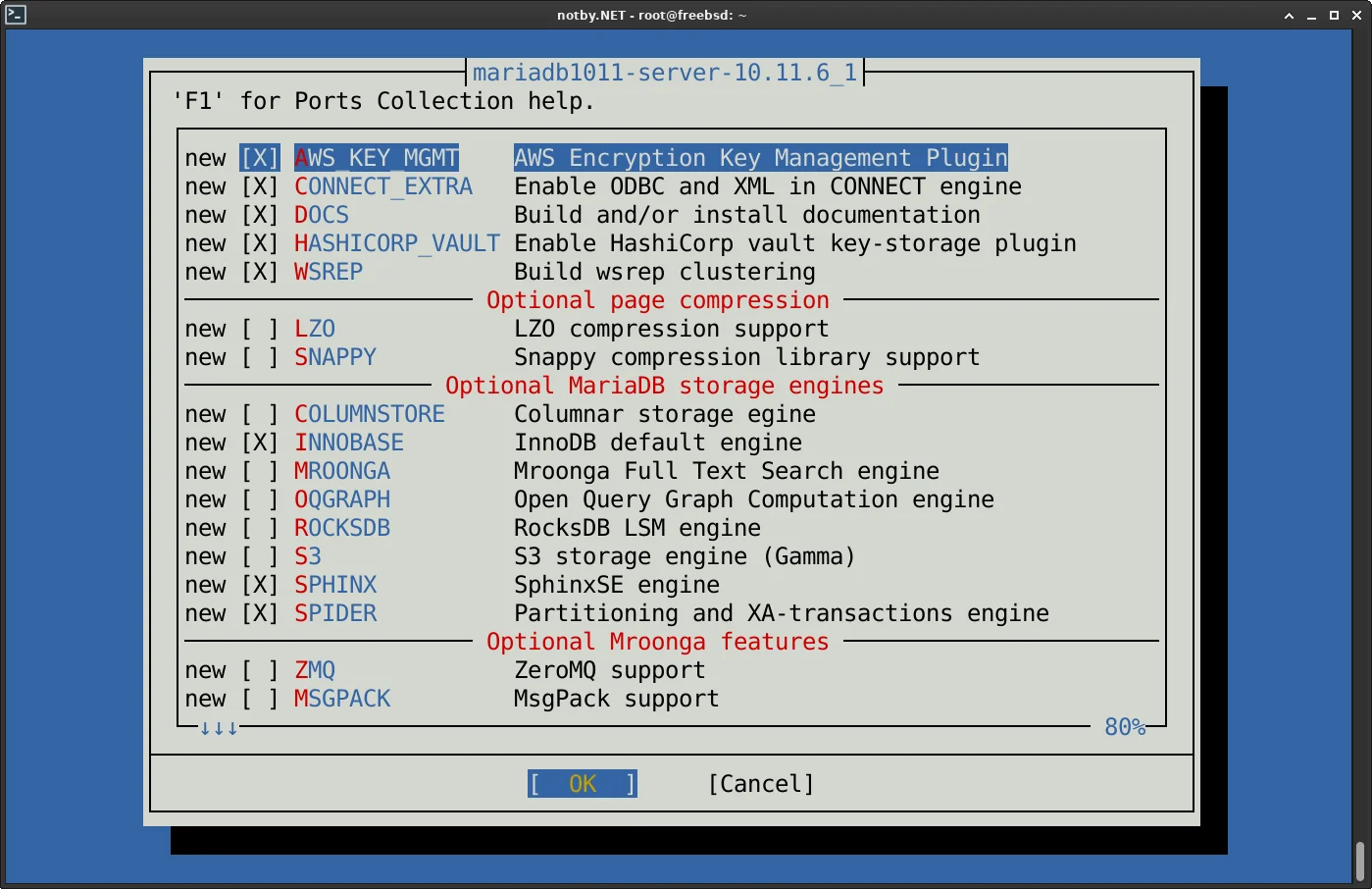Click 'Build and/or install documentation' text
1372x889 pixels.
coord(747,215)
